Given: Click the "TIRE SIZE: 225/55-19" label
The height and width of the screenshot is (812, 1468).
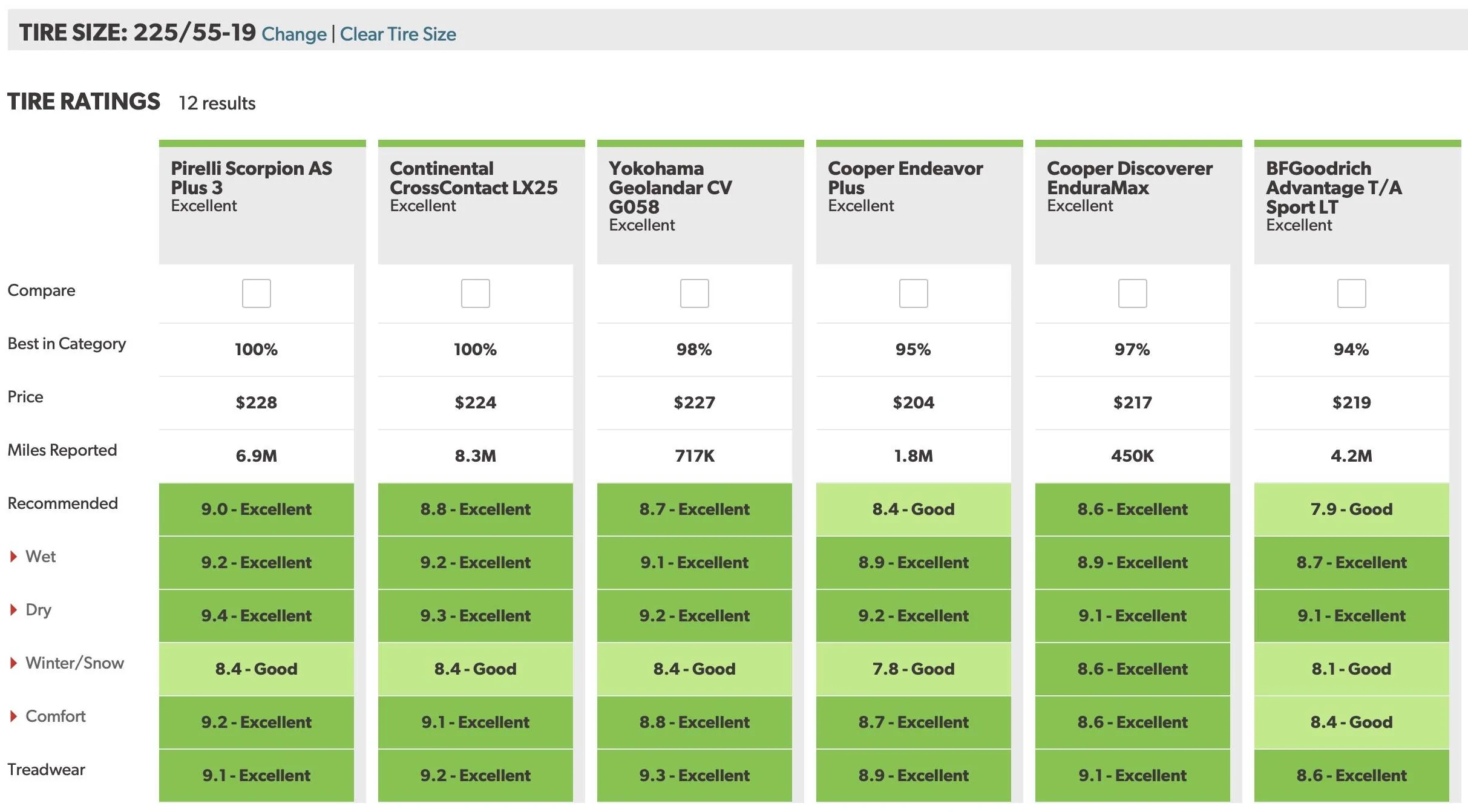Looking at the screenshot, I should point(137,33).
